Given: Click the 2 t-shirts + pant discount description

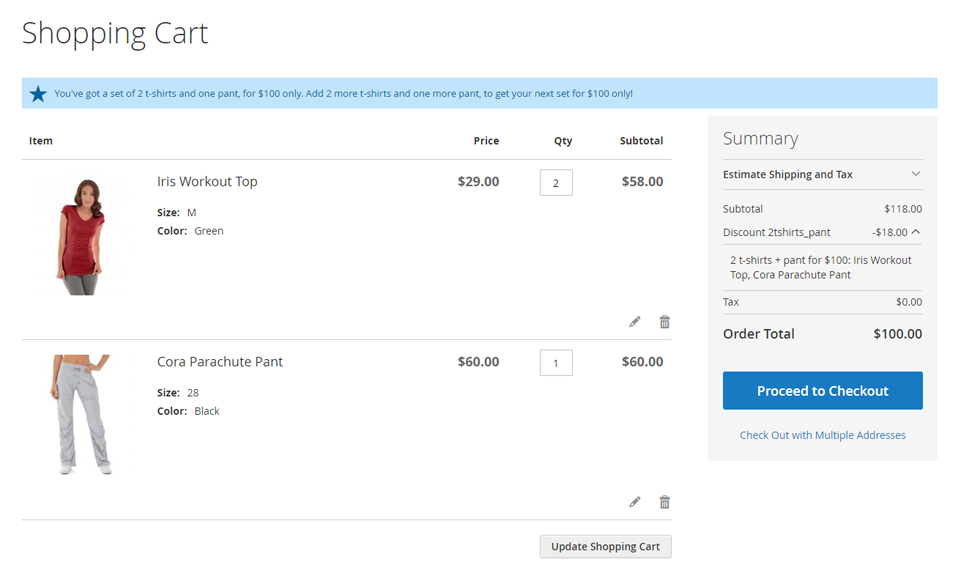Looking at the screenshot, I should [821, 267].
